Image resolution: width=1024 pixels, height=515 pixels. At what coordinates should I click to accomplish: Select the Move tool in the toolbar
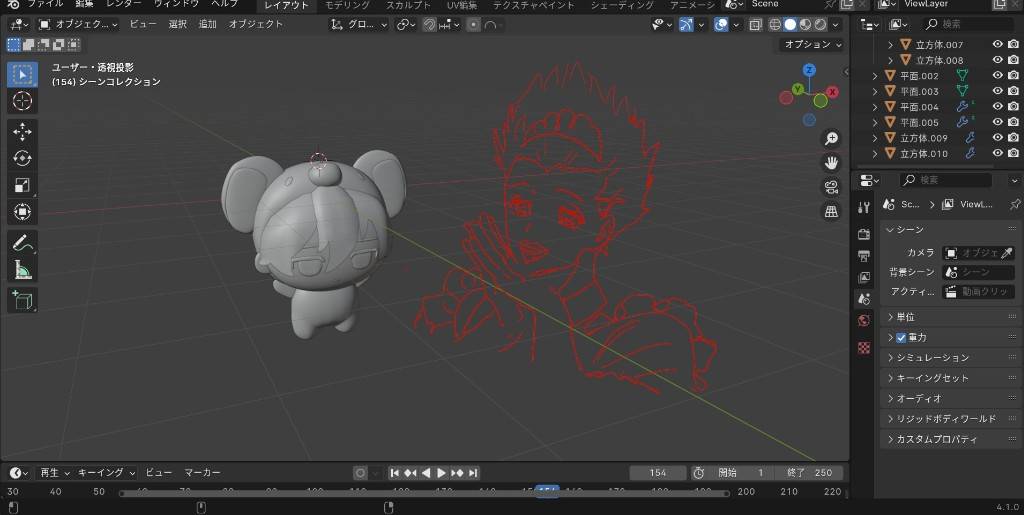(22, 132)
